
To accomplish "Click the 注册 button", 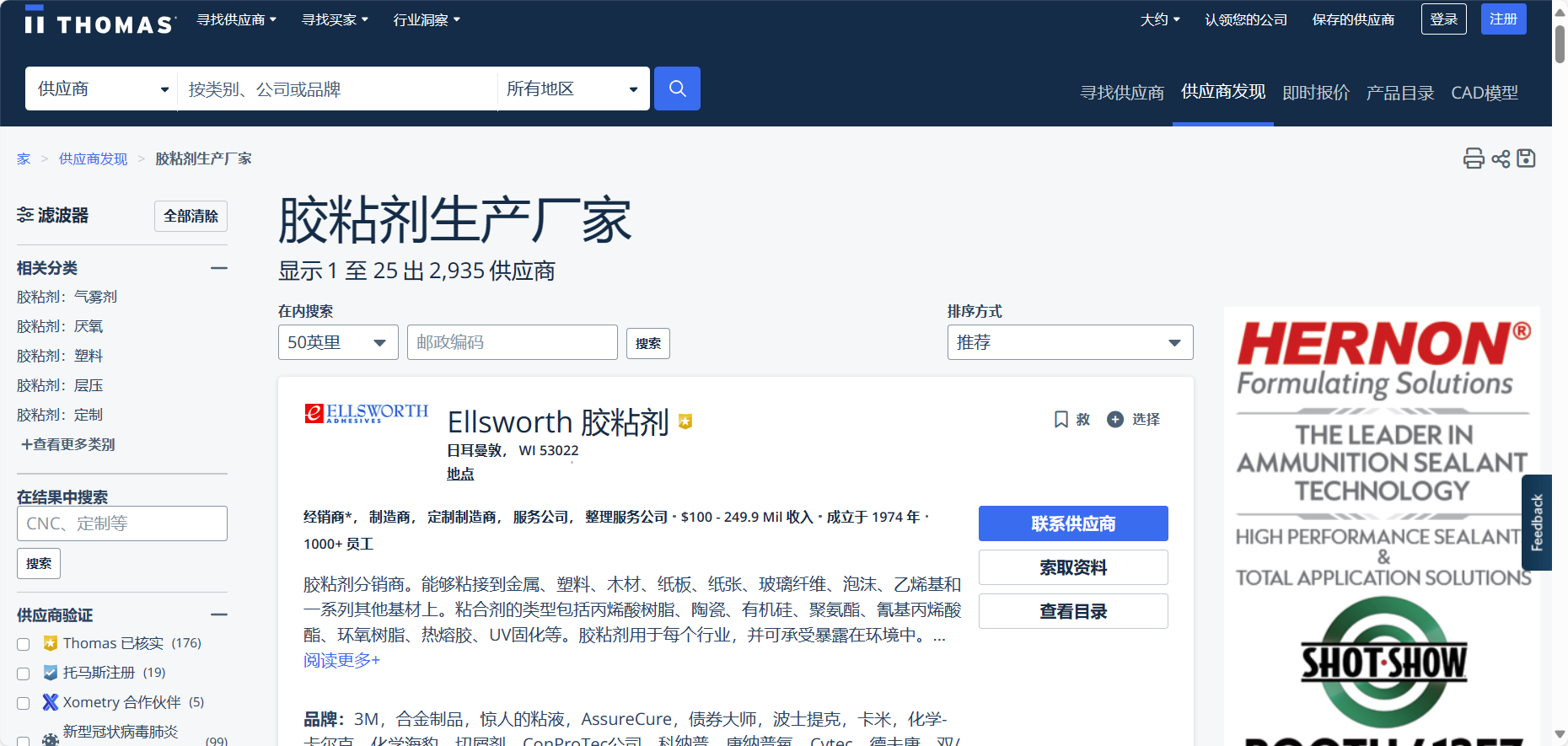I will point(1504,19).
